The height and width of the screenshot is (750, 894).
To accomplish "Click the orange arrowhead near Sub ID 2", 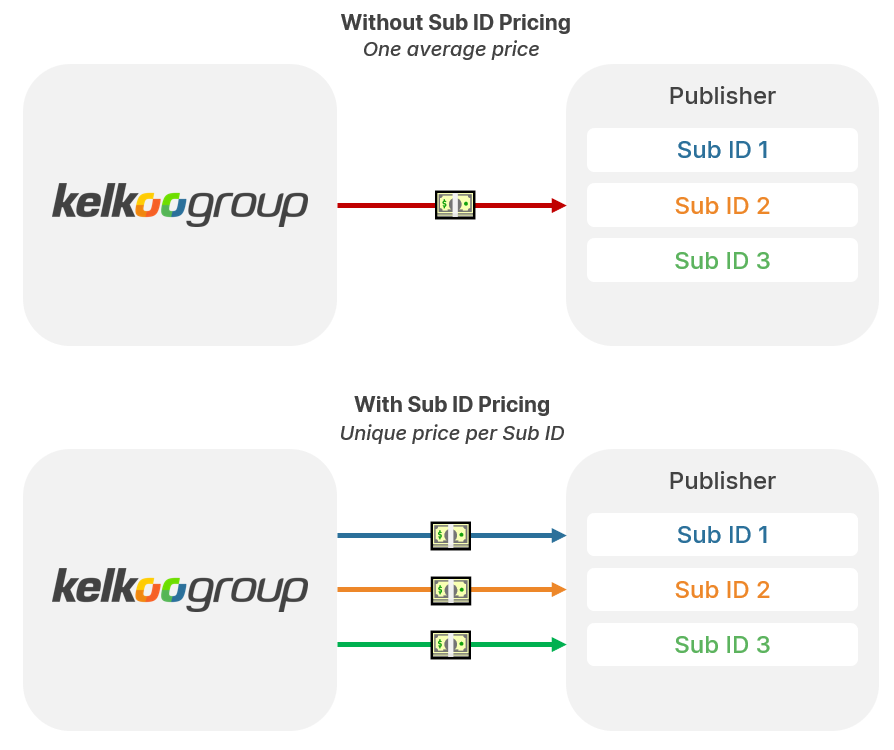I will (x=558, y=590).
